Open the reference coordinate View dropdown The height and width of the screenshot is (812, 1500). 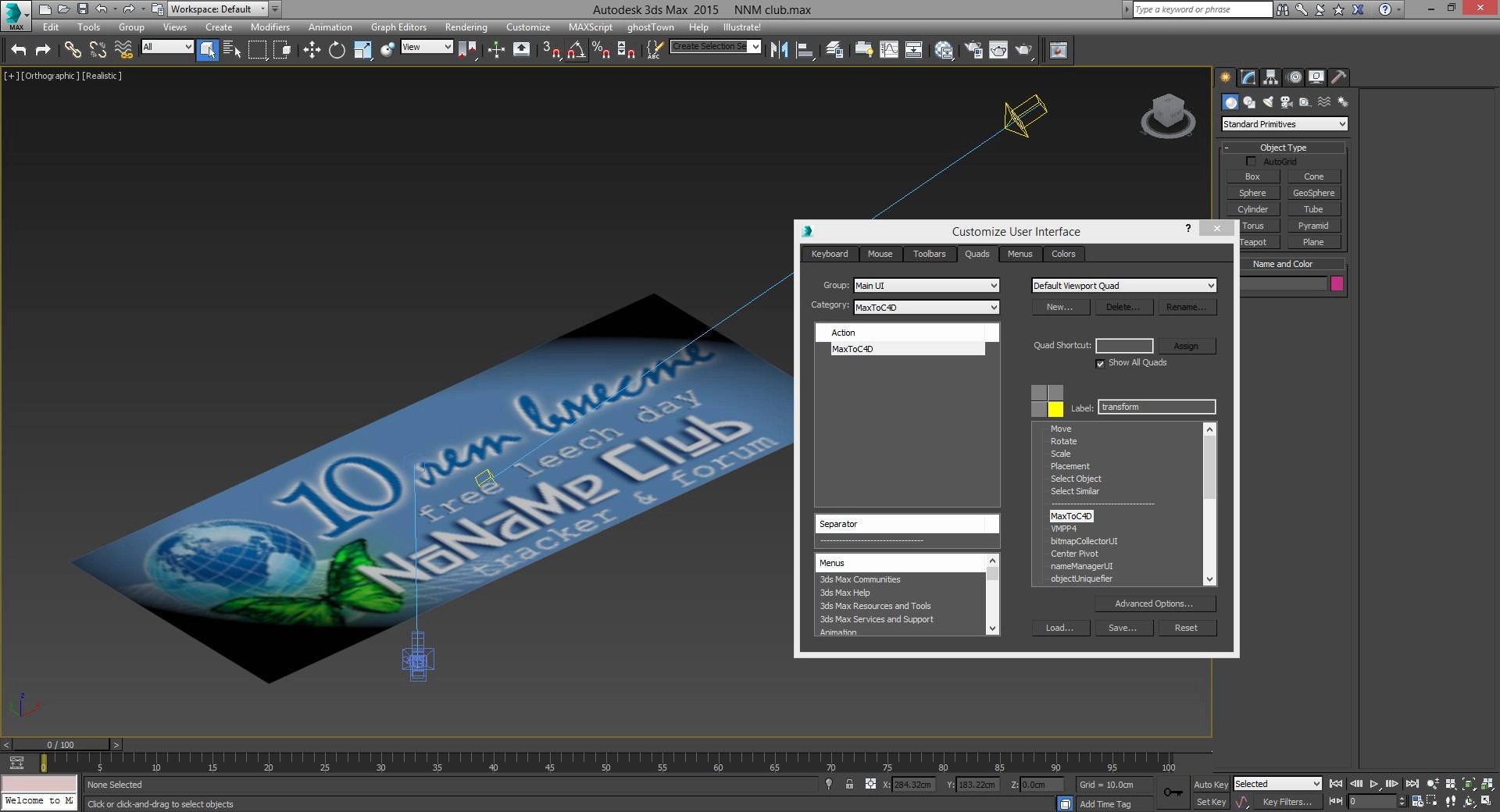[x=427, y=47]
